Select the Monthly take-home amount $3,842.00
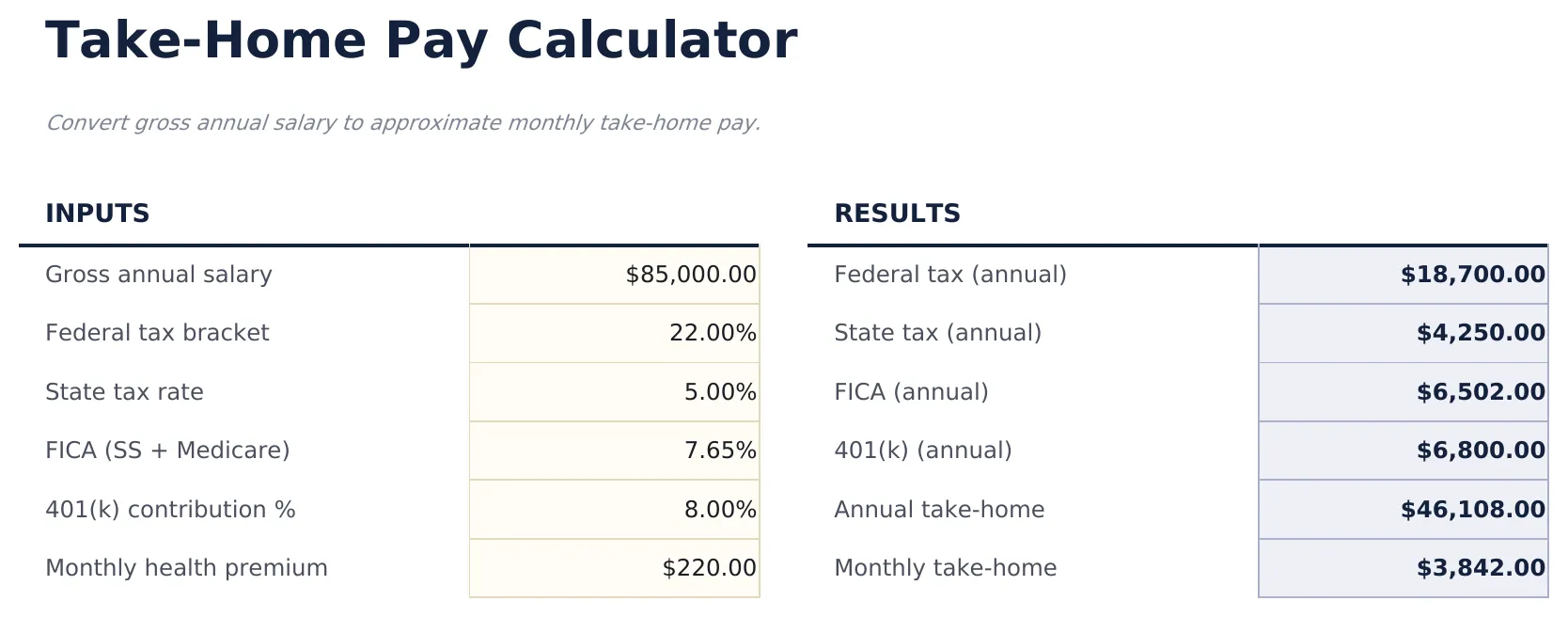The width and height of the screenshot is (1568, 617). [1402, 568]
